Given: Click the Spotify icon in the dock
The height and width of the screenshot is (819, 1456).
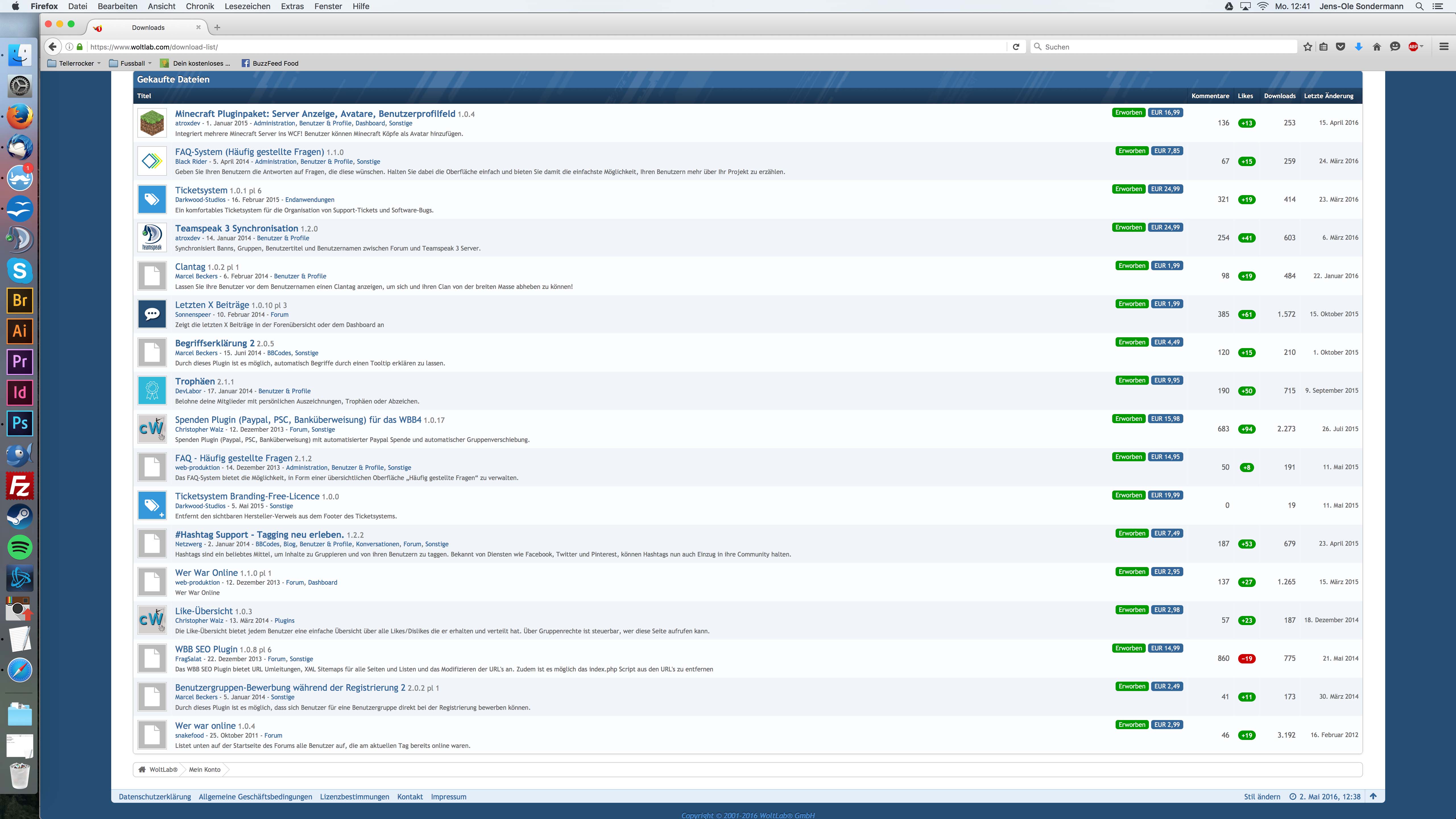Looking at the screenshot, I should 20,547.
